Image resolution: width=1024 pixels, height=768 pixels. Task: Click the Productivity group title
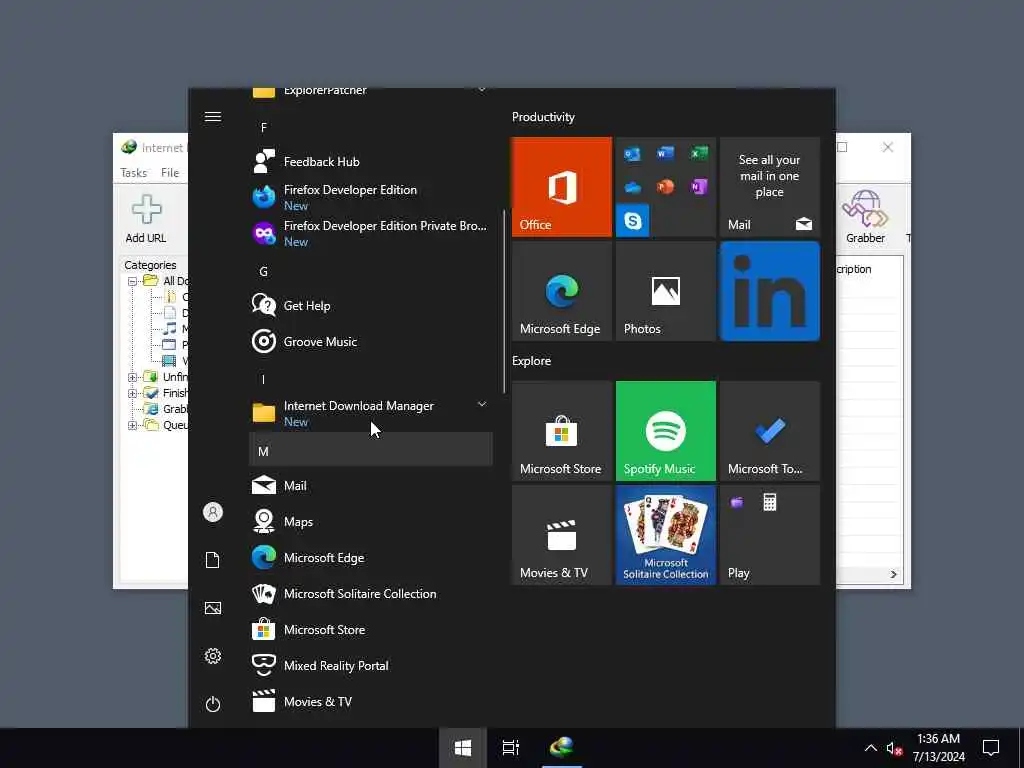coord(543,117)
